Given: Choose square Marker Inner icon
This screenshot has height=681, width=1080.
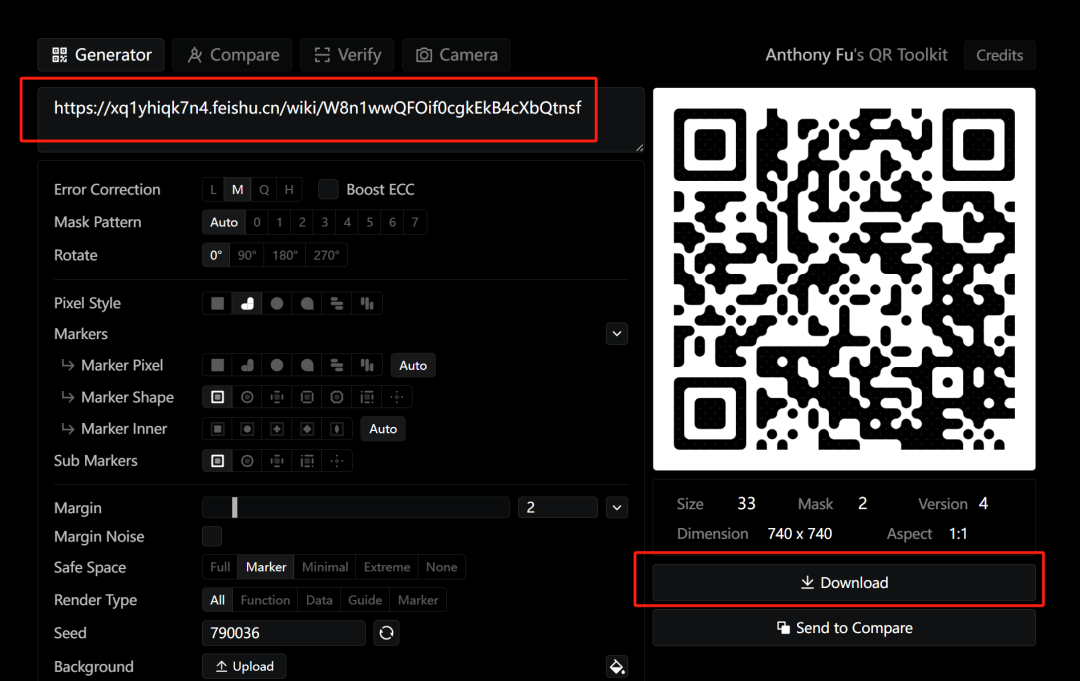Looking at the screenshot, I should (x=218, y=428).
